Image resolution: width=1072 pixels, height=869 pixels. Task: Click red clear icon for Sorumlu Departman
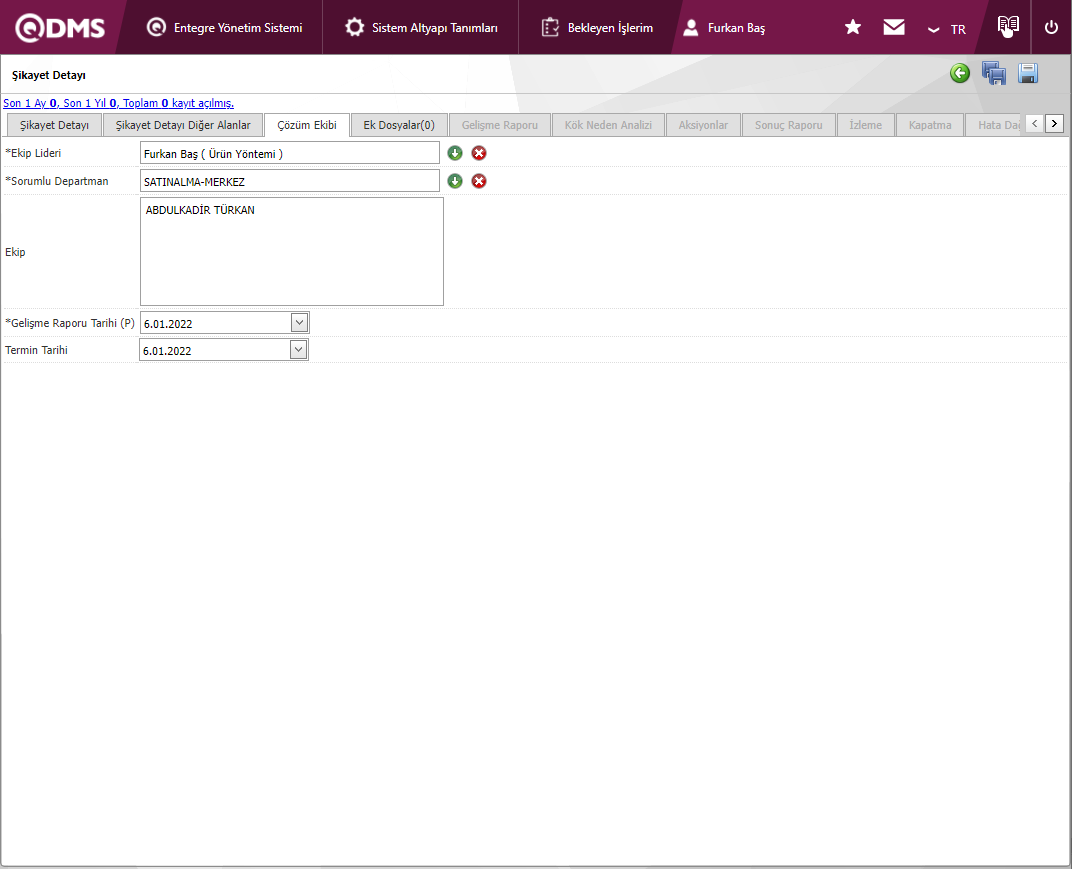click(x=479, y=181)
